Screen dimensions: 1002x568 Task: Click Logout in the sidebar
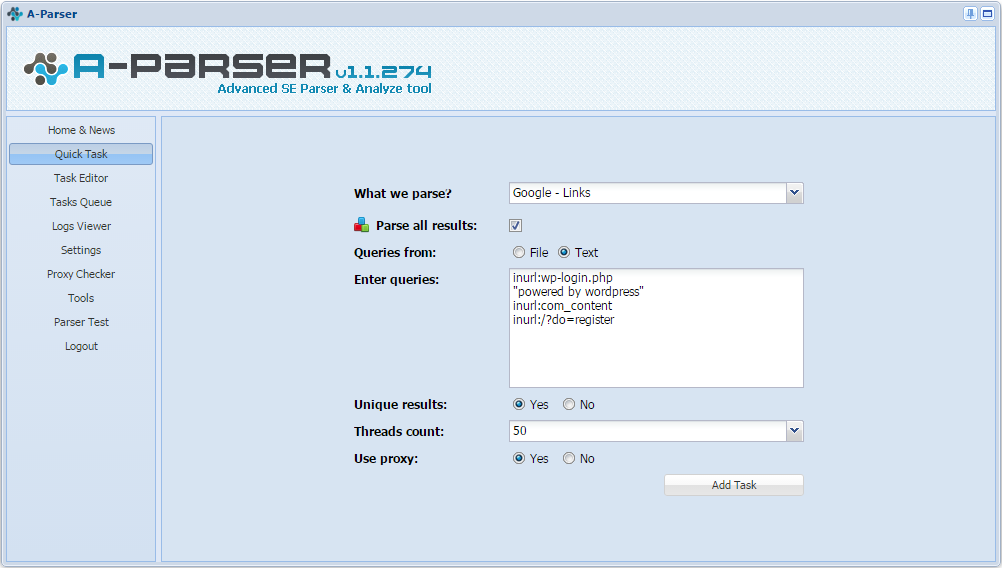[81, 346]
